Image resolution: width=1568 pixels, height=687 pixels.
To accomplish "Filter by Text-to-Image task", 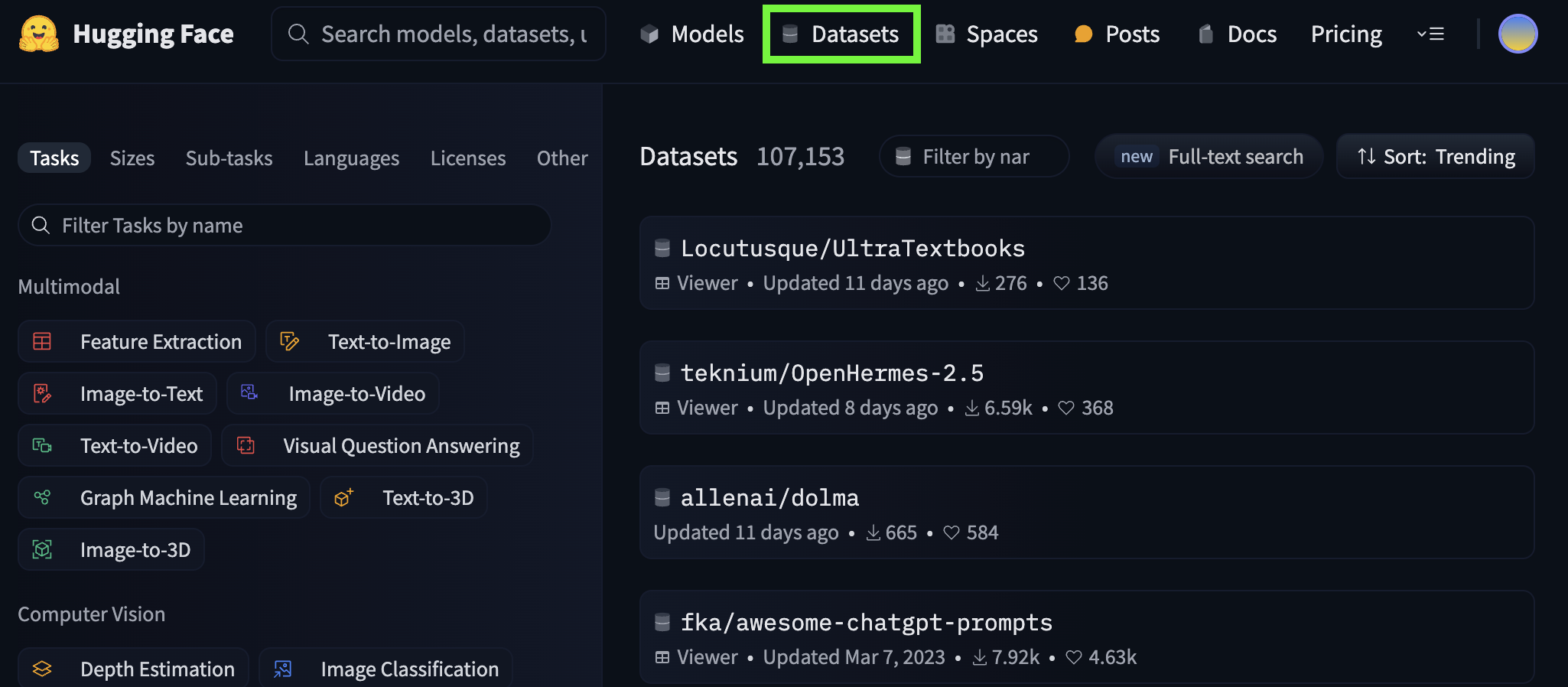I will [x=365, y=341].
